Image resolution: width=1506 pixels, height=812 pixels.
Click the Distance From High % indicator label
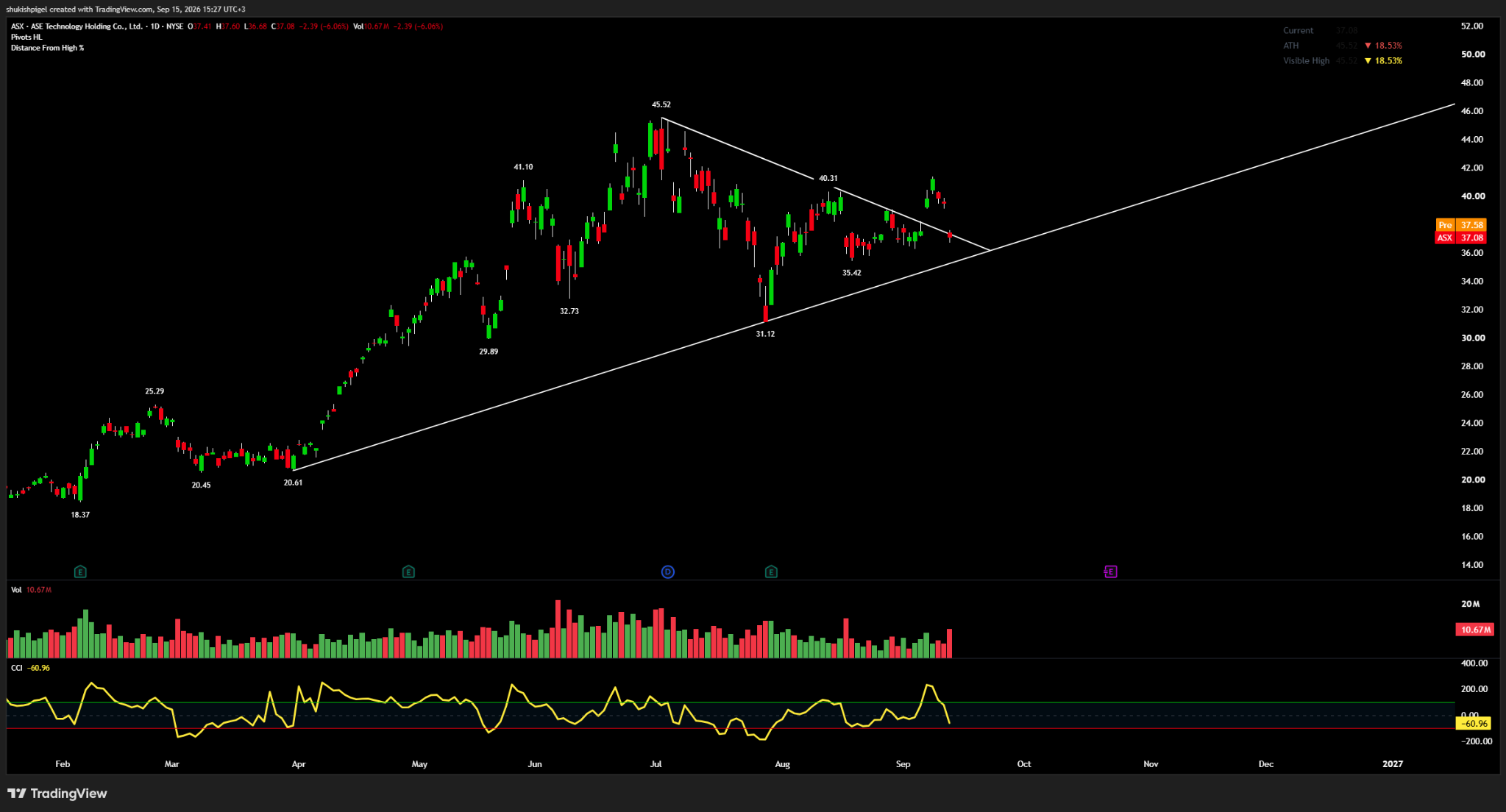47,48
